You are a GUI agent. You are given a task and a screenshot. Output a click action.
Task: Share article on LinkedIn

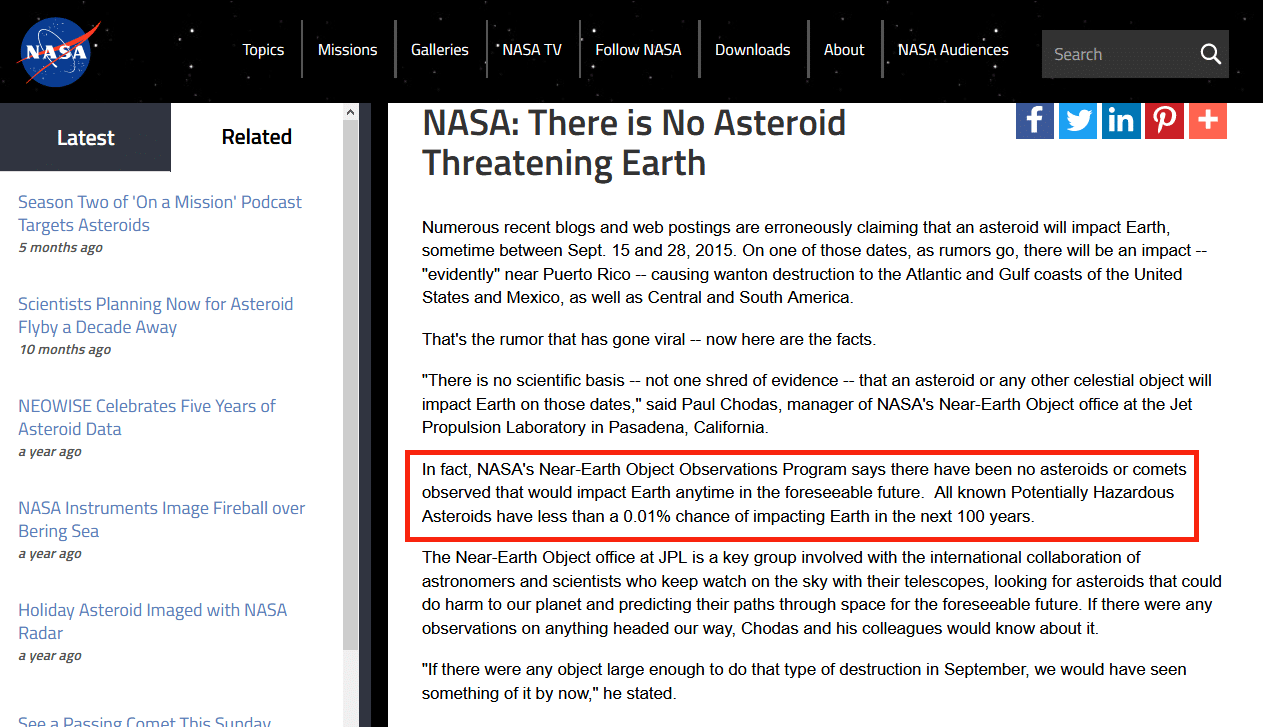[1121, 121]
